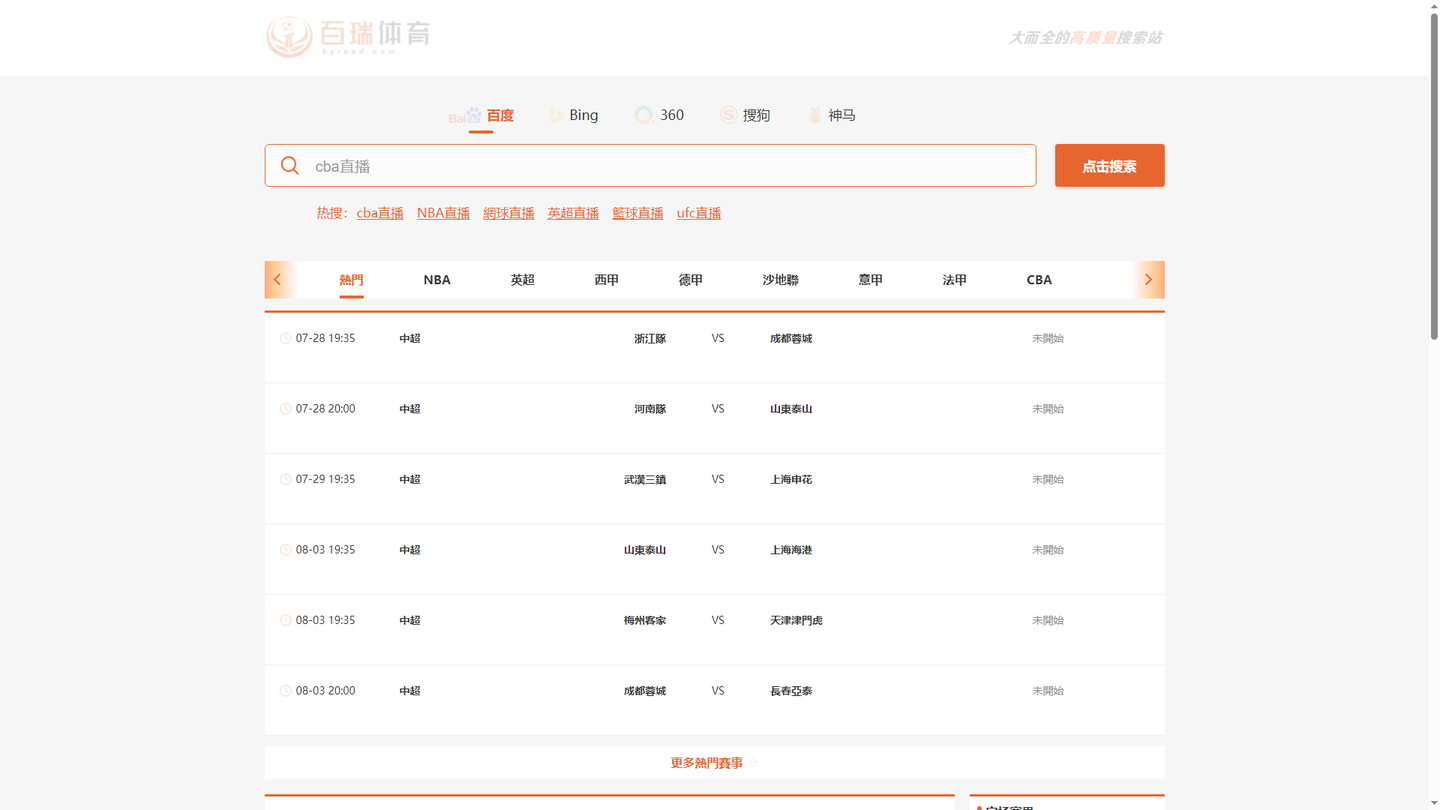1440x810 pixels.
Task: Select the 搜狗 search engine tab
Action: 745,115
